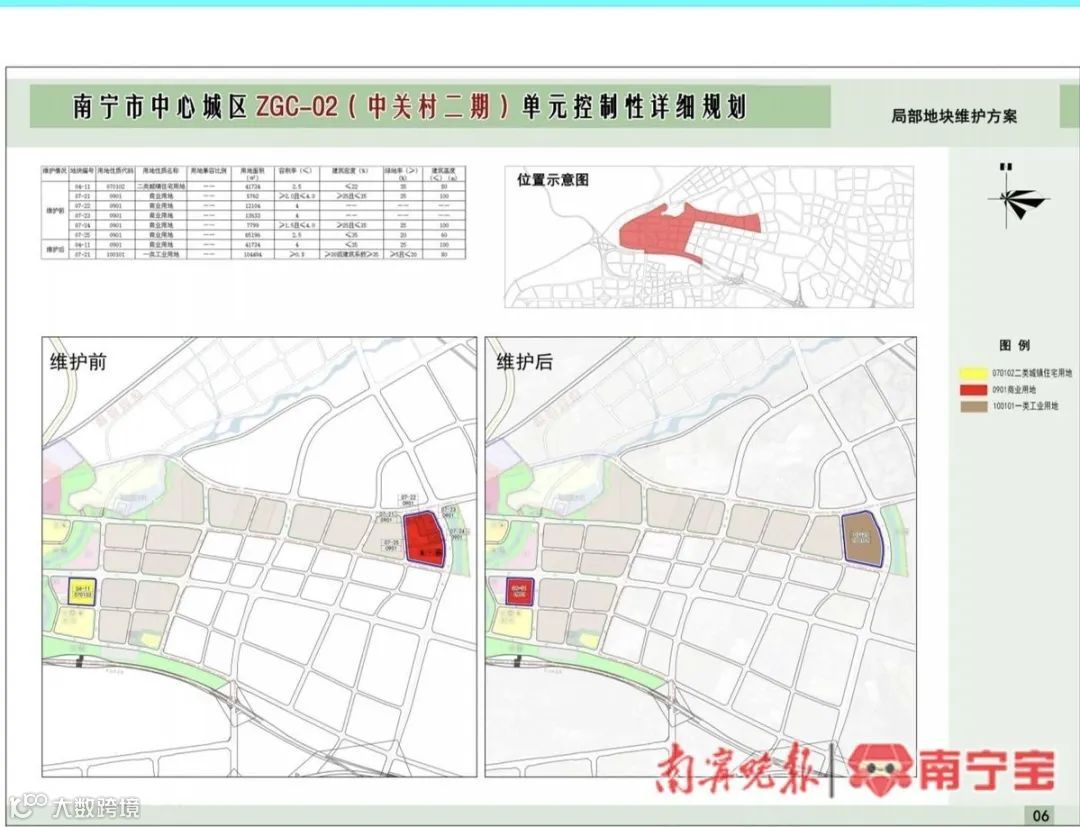The width and height of the screenshot is (1080, 827).
Task: Click red parcel 04-11 in the 维护后 map
Action: [520, 591]
